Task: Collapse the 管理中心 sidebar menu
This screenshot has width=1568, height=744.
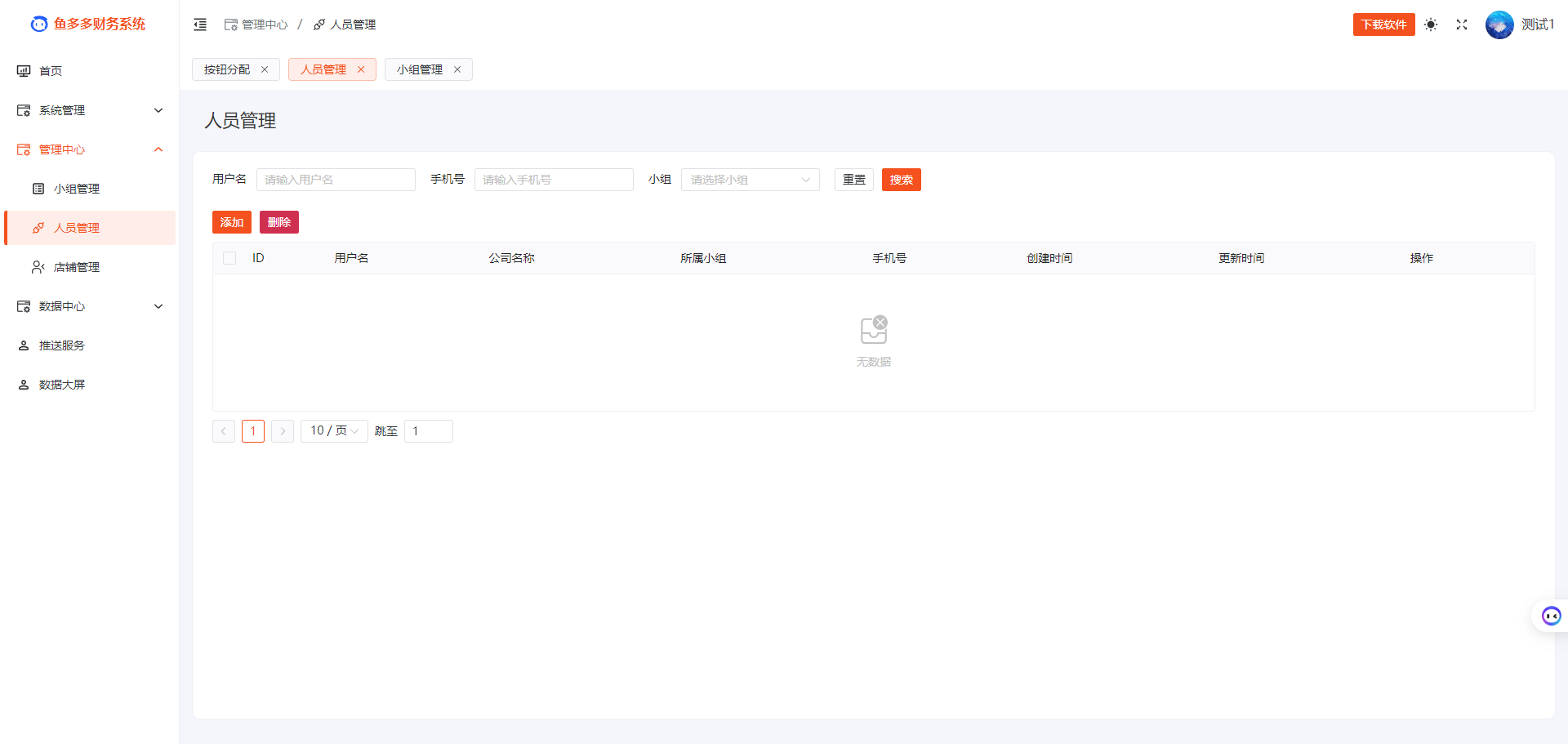Action: (90, 149)
